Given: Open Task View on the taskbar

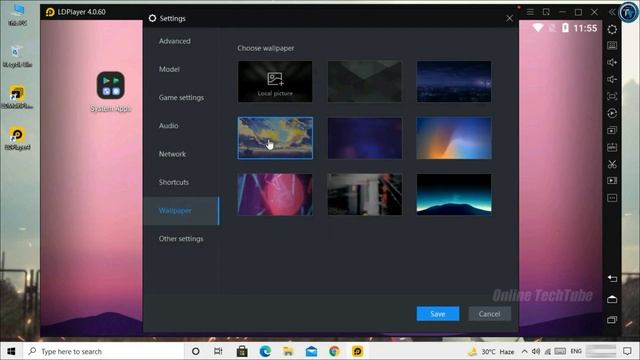Looking at the screenshot, I should point(218,351).
